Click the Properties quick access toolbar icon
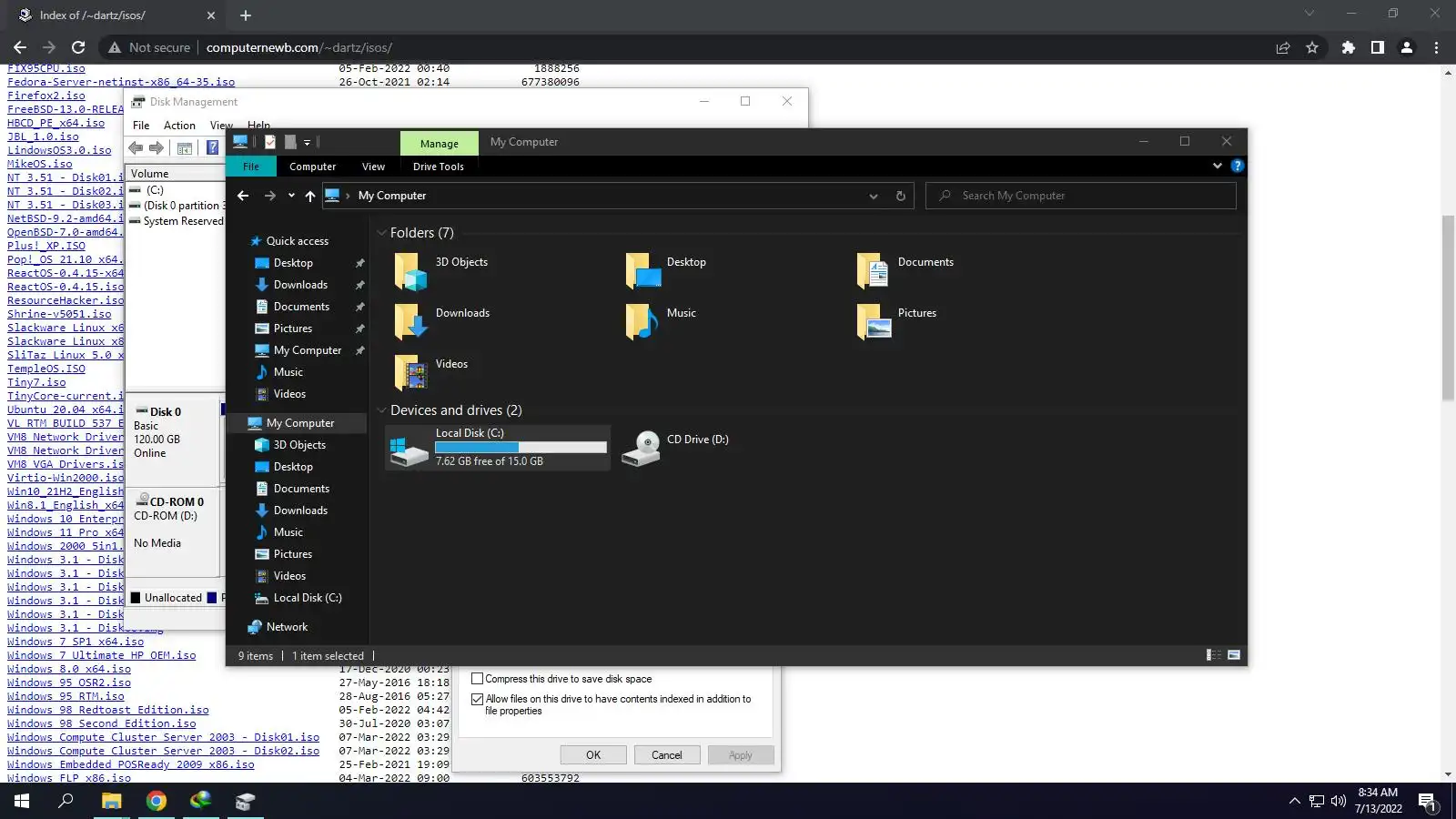This screenshot has width=1456, height=819. [270, 142]
